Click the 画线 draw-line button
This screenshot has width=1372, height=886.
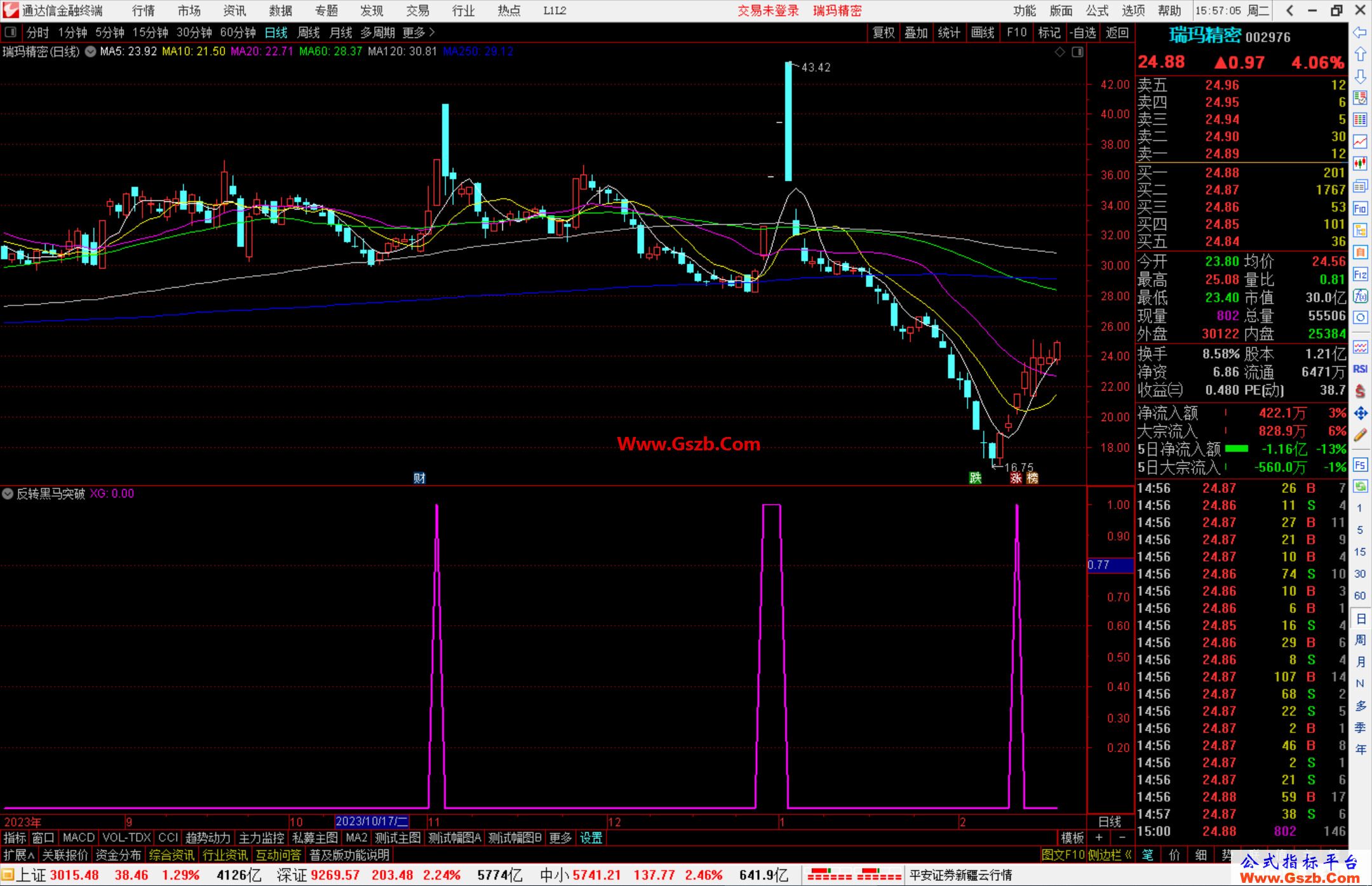coord(983,32)
